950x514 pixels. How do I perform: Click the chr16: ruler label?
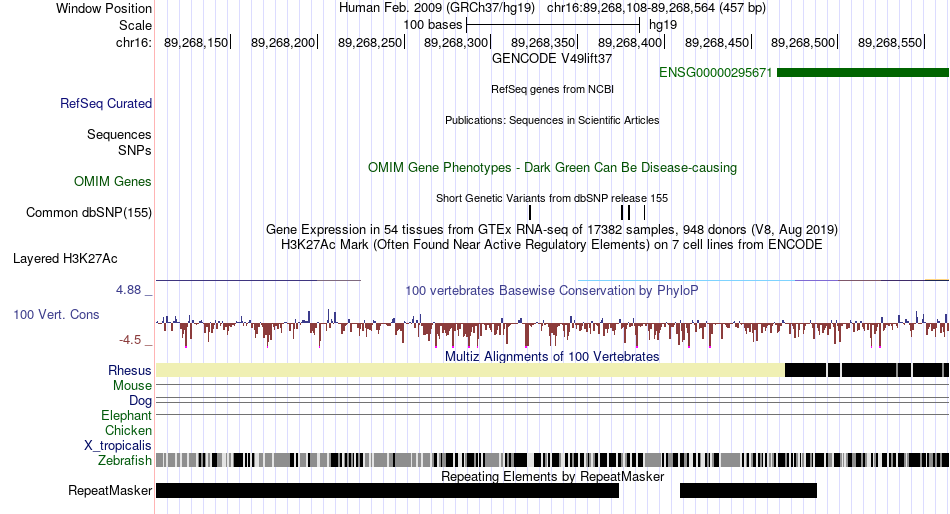[x=133, y=42]
